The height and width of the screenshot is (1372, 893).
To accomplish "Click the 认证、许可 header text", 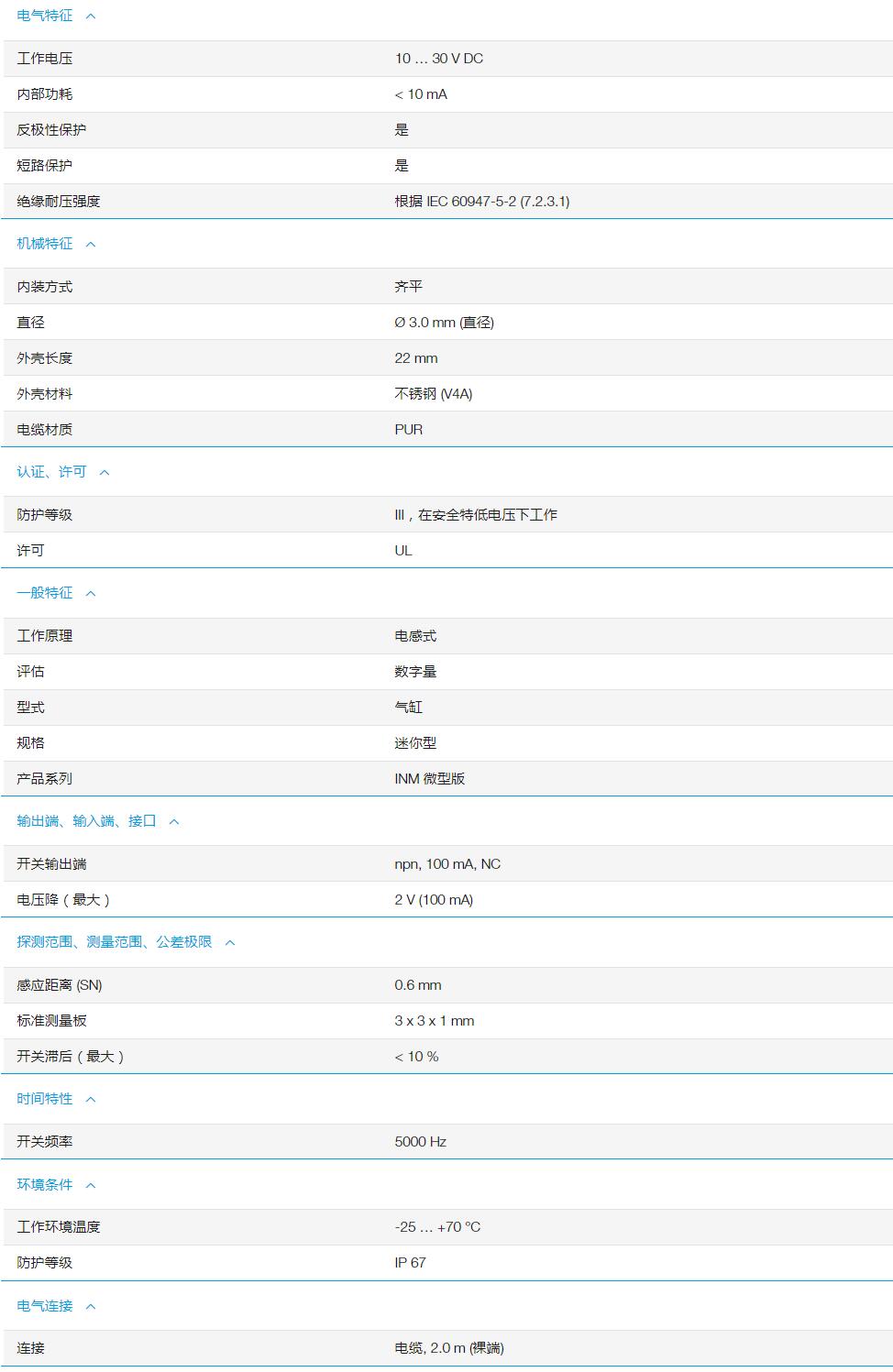I will 50,471.
